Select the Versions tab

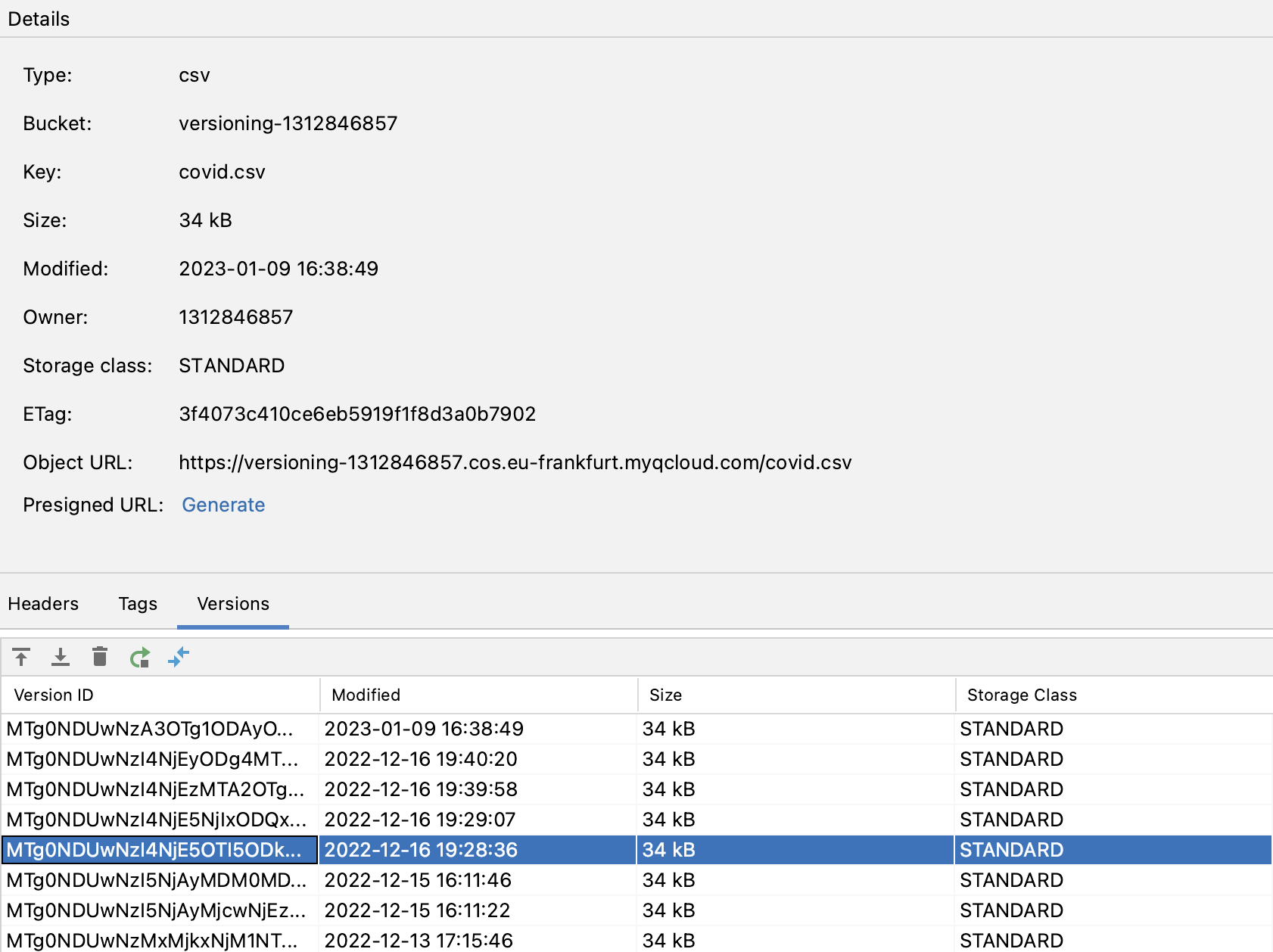232,603
